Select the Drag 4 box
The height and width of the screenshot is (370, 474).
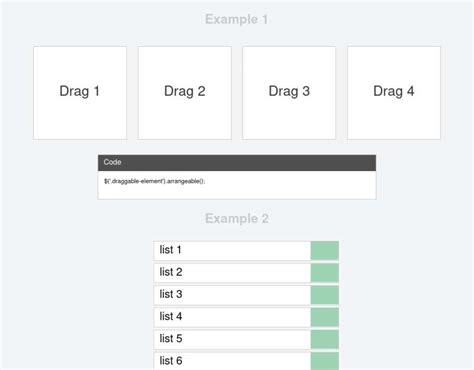(x=394, y=93)
